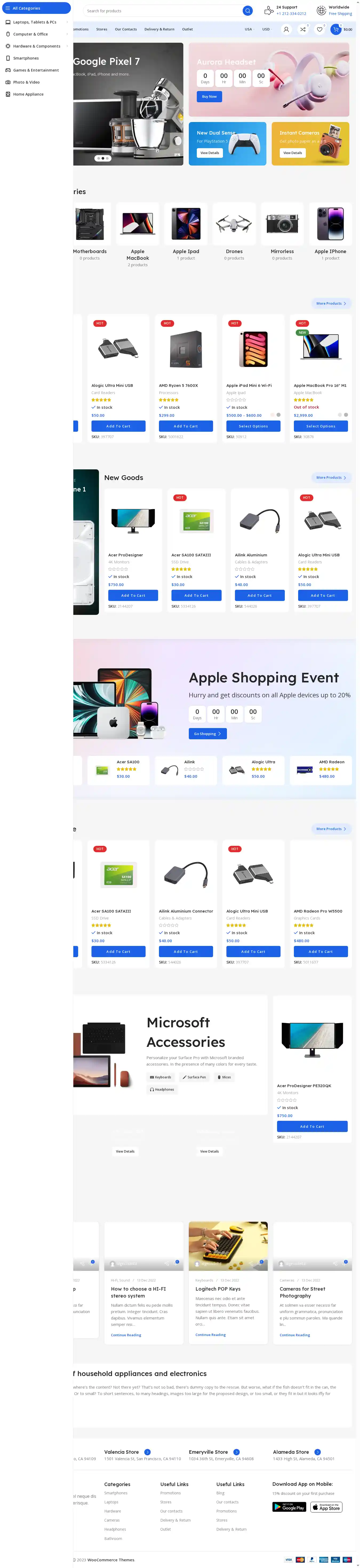Expand Laptops, Tablets & PCs category
The image size is (360, 1568).
click(x=37, y=22)
